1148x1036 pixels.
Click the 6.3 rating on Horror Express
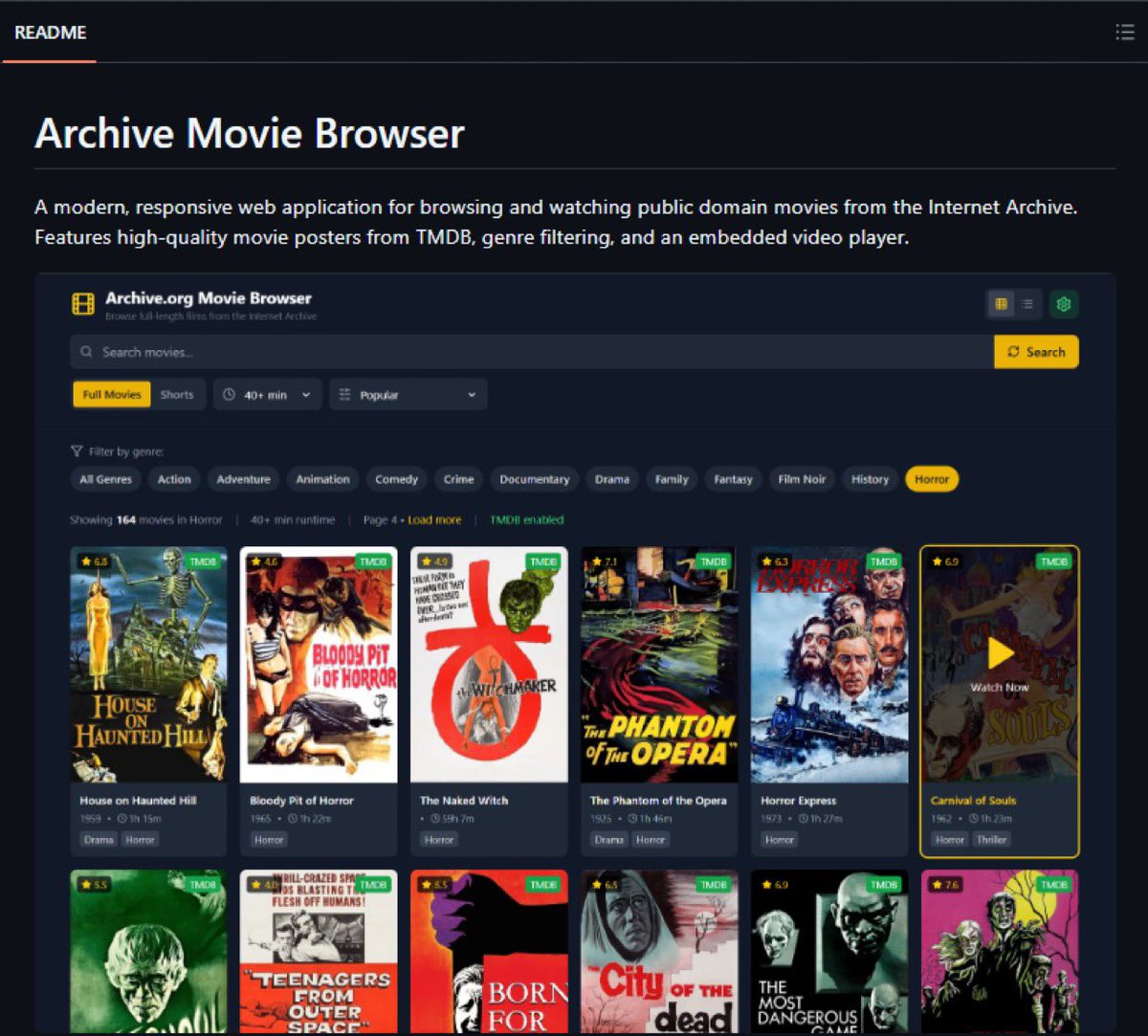(x=776, y=562)
